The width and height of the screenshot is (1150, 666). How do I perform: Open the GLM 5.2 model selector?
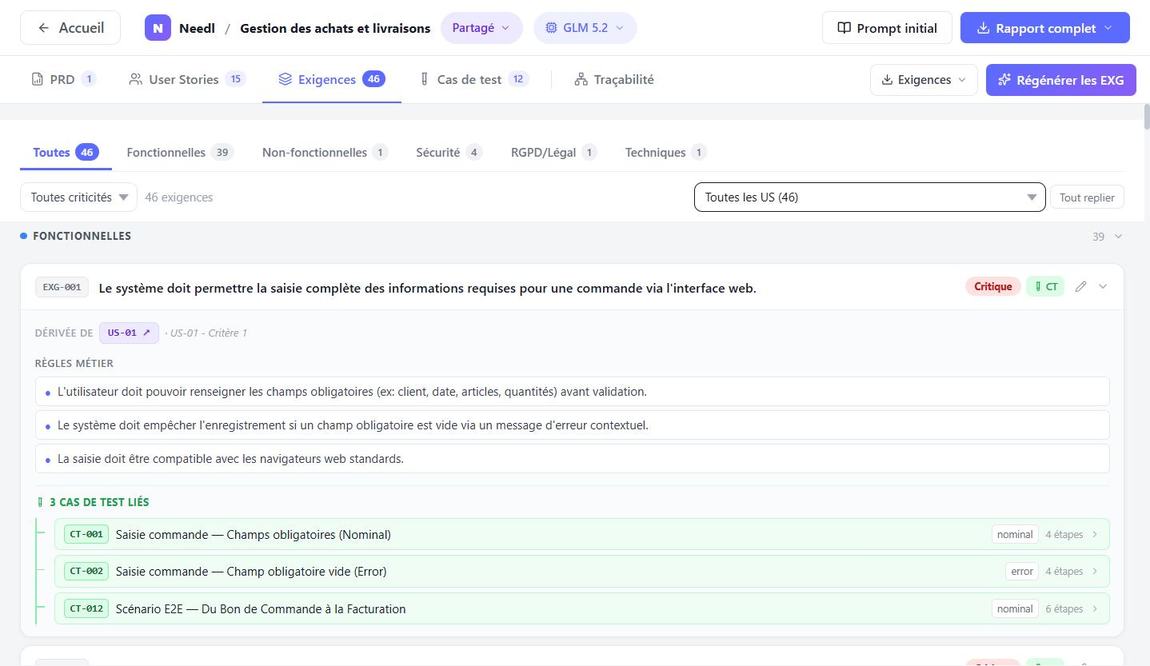(x=585, y=28)
